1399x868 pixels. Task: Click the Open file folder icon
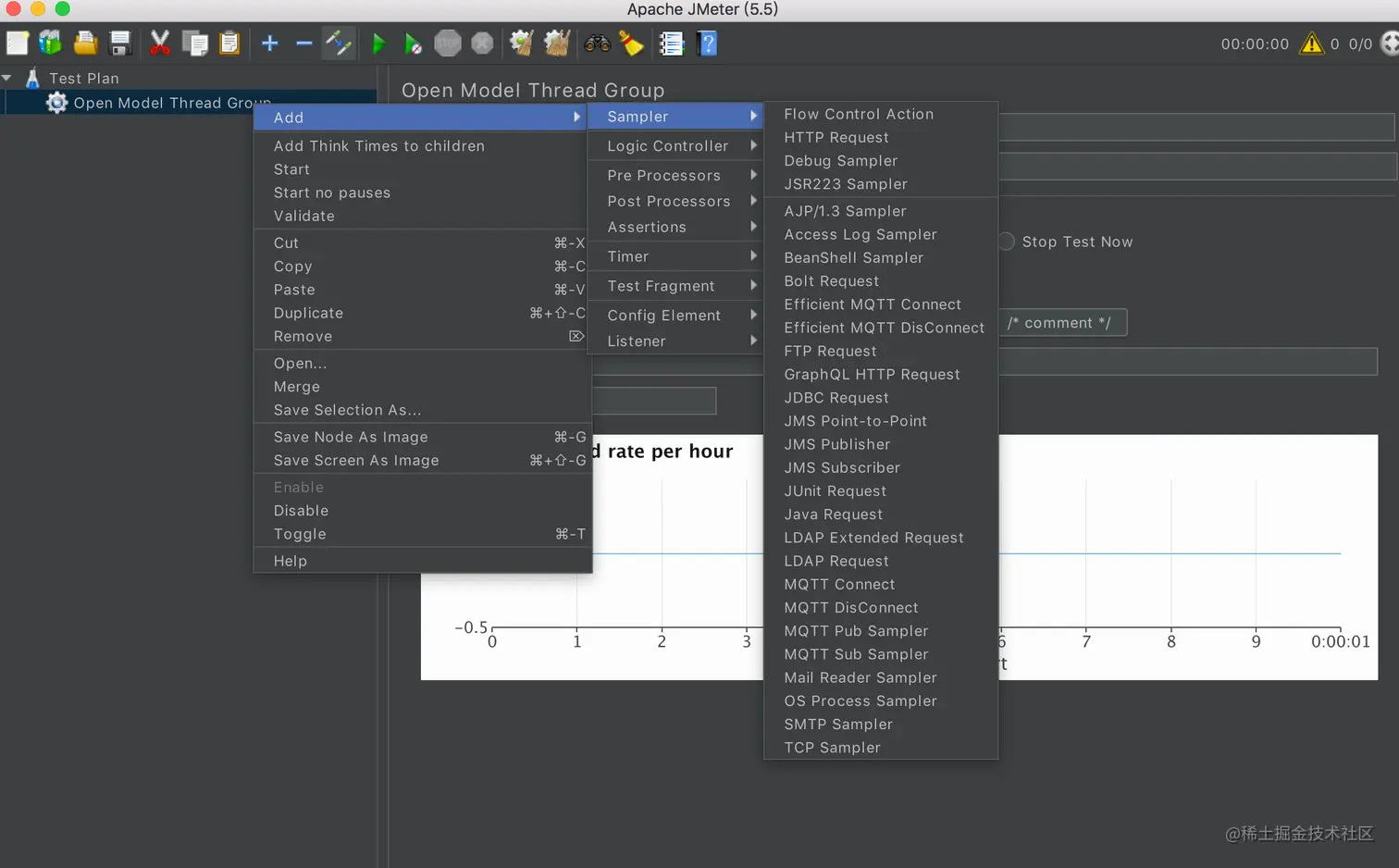point(85,43)
